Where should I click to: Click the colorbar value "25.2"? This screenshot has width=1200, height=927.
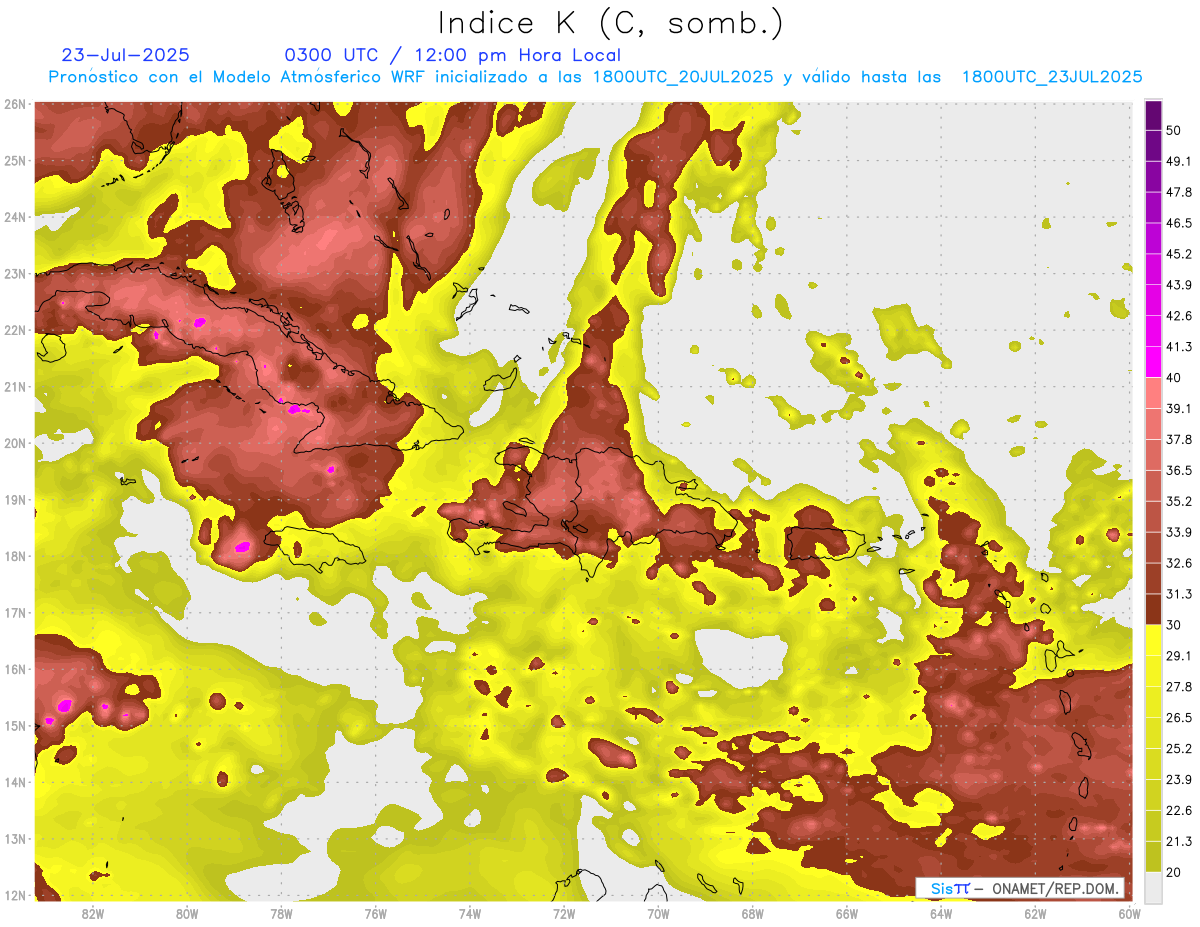pos(1178,749)
